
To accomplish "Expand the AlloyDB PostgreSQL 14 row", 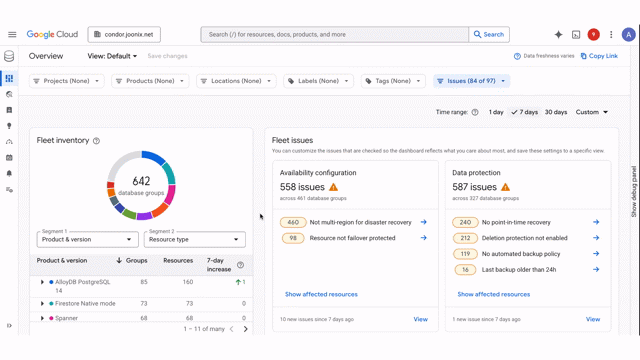I will [42, 282].
